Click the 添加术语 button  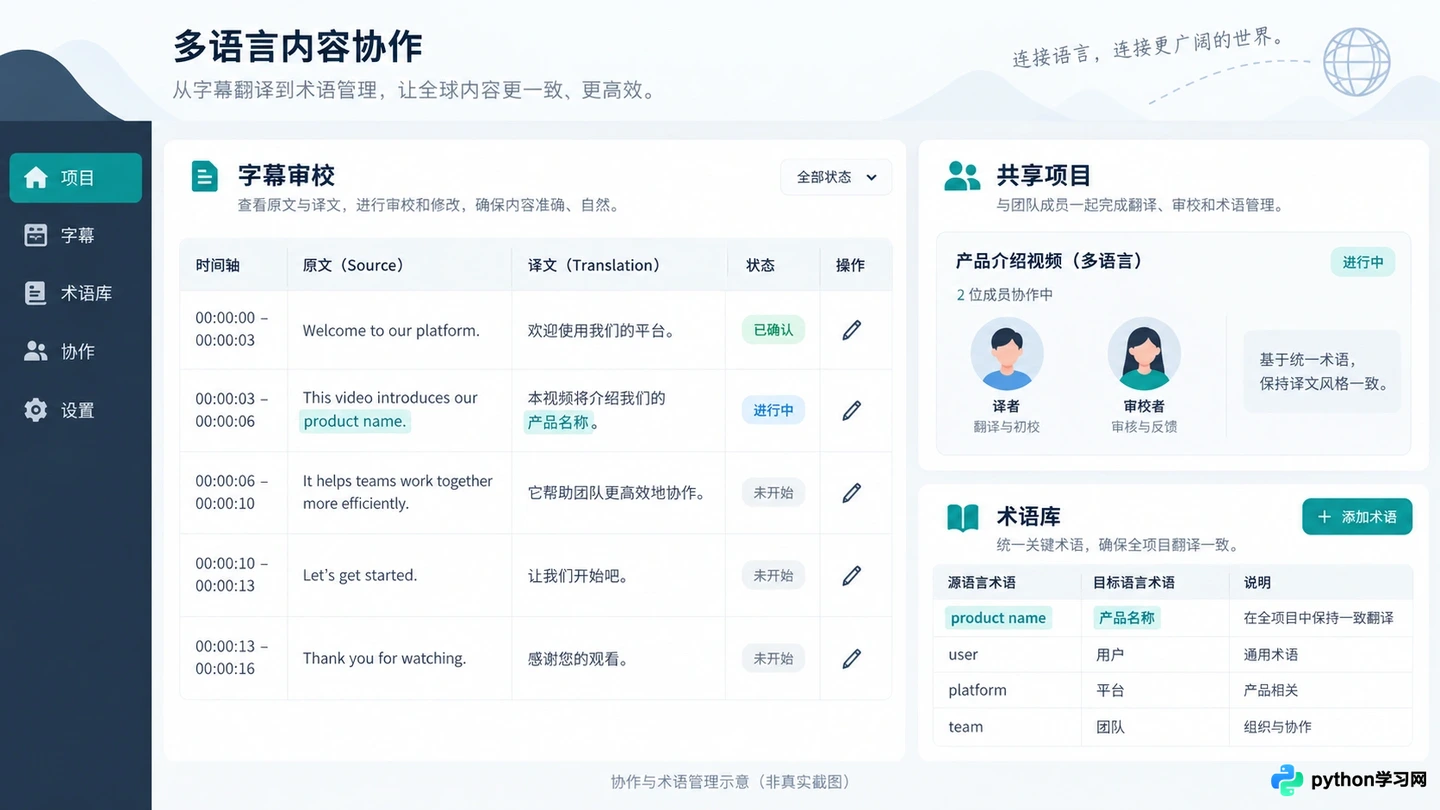pyautogui.click(x=1357, y=517)
